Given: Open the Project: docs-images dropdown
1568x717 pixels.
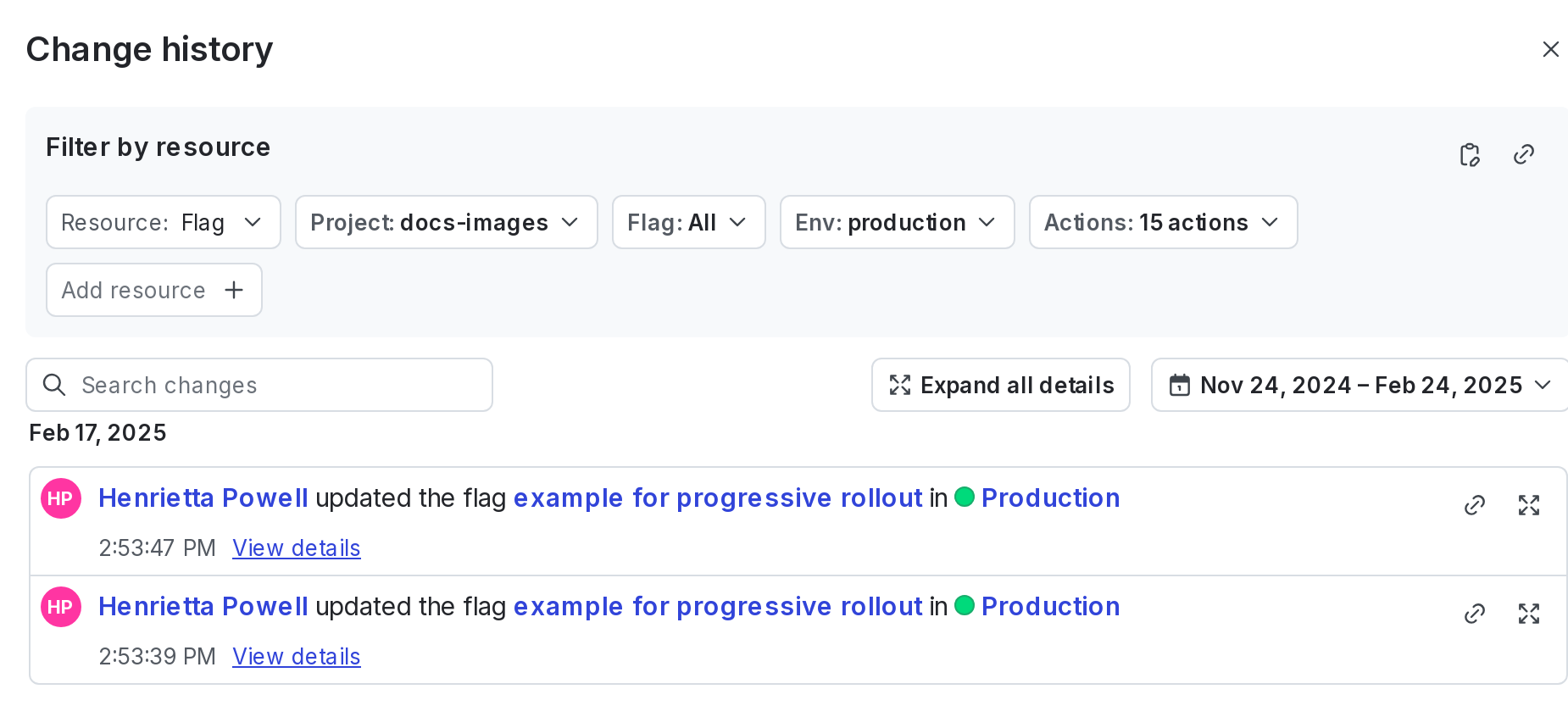Looking at the screenshot, I should [x=446, y=222].
